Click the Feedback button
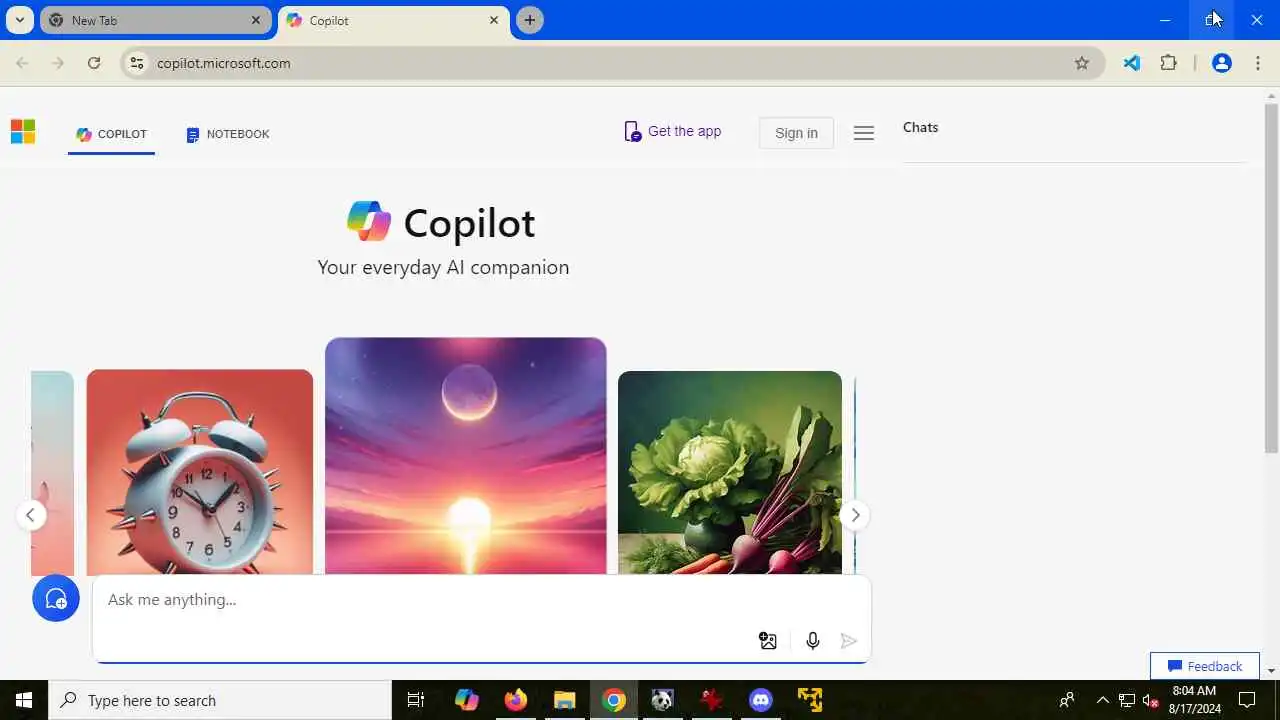This screenshot has height=720, width=1280. tap(1205, 666)
